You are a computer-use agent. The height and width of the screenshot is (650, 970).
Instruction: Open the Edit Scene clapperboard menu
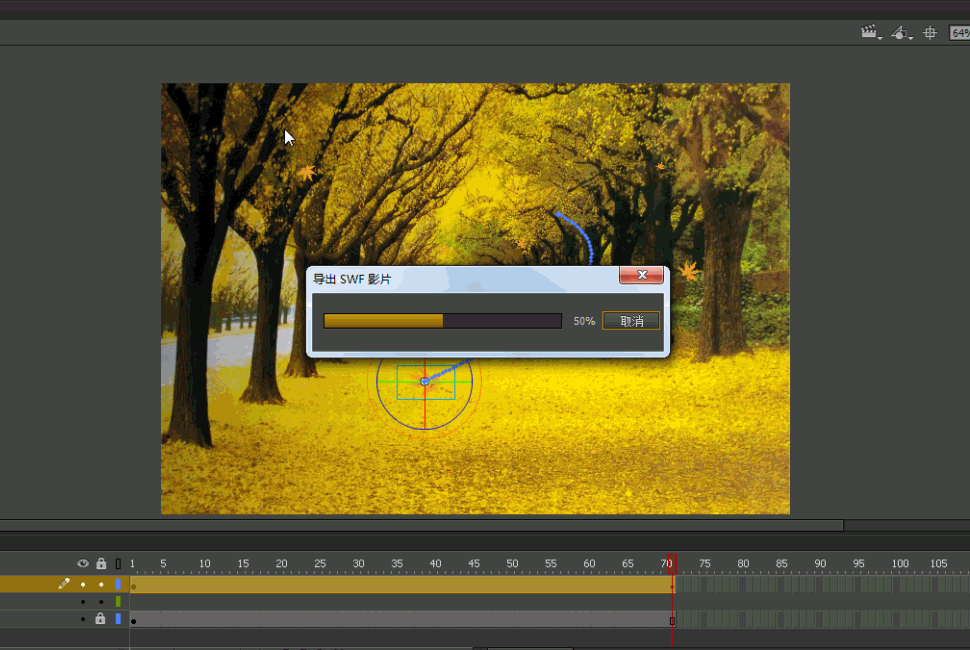pos(871,33)
